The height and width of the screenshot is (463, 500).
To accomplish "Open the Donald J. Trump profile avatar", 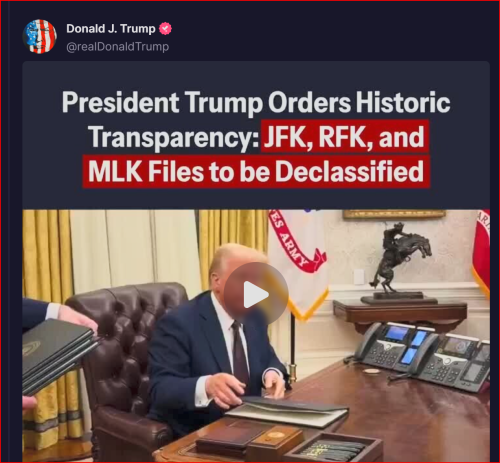I will point(39,36).
